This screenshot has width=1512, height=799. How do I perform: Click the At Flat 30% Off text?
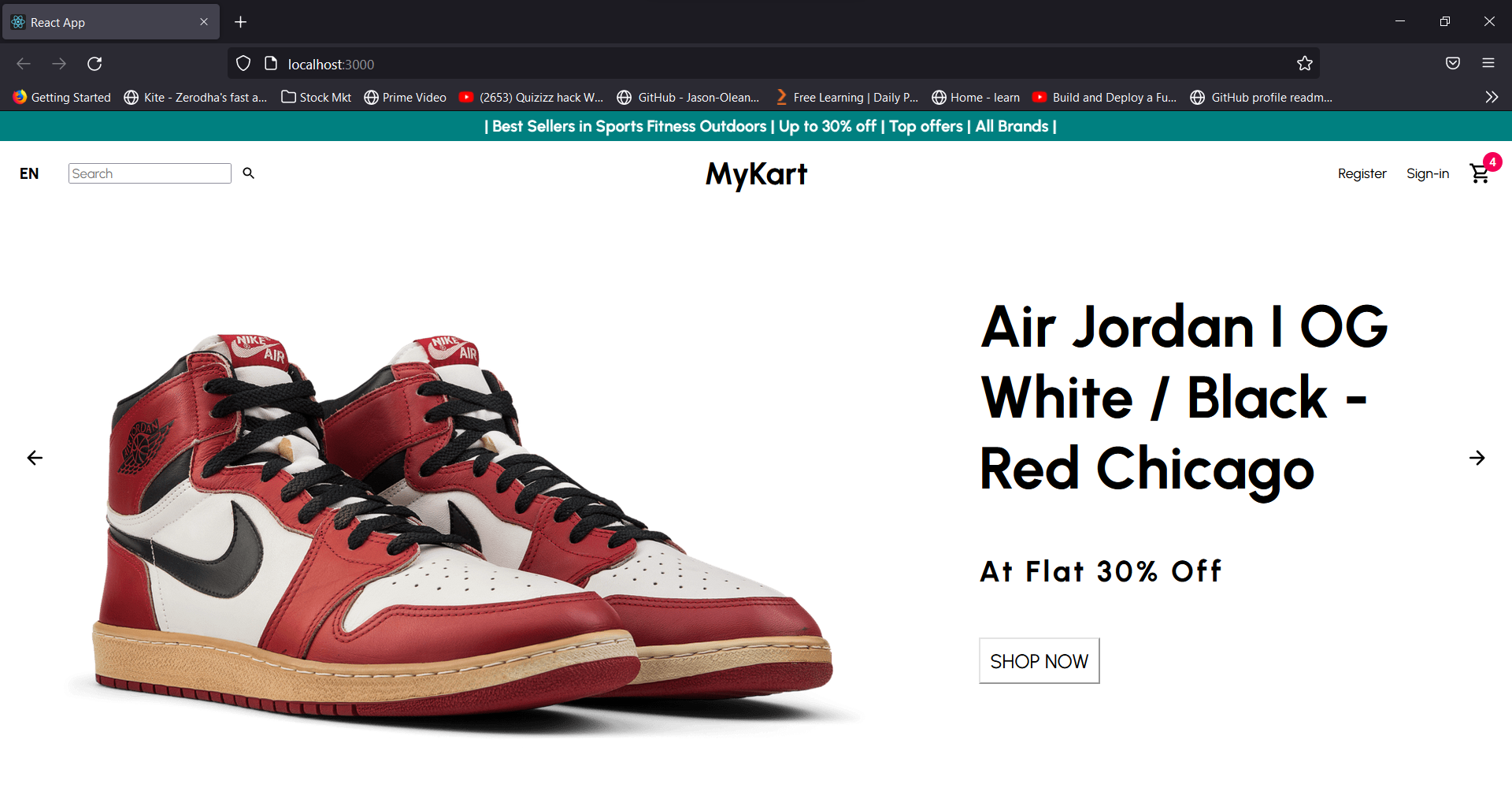1101,571
